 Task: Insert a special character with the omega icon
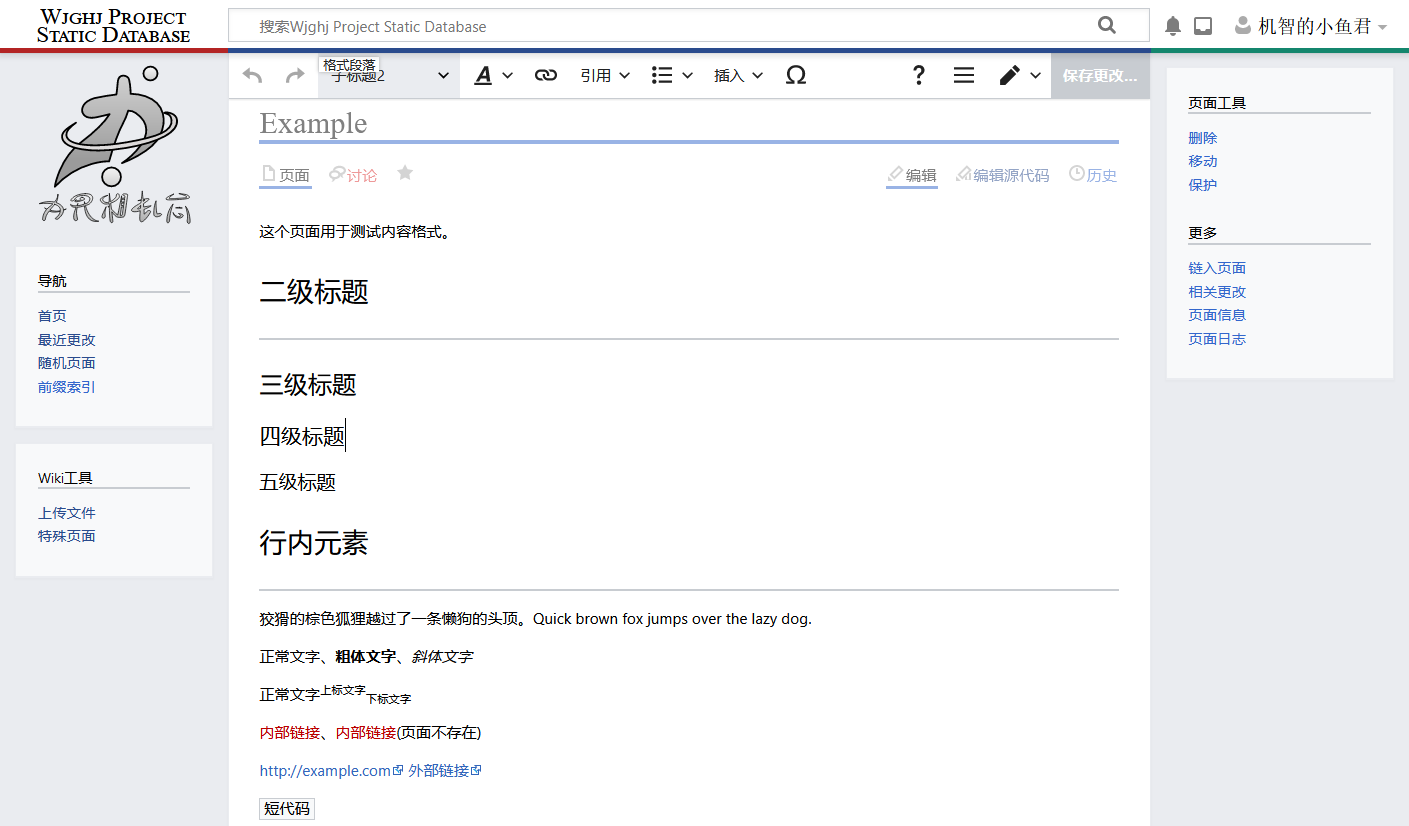point(795,74)
